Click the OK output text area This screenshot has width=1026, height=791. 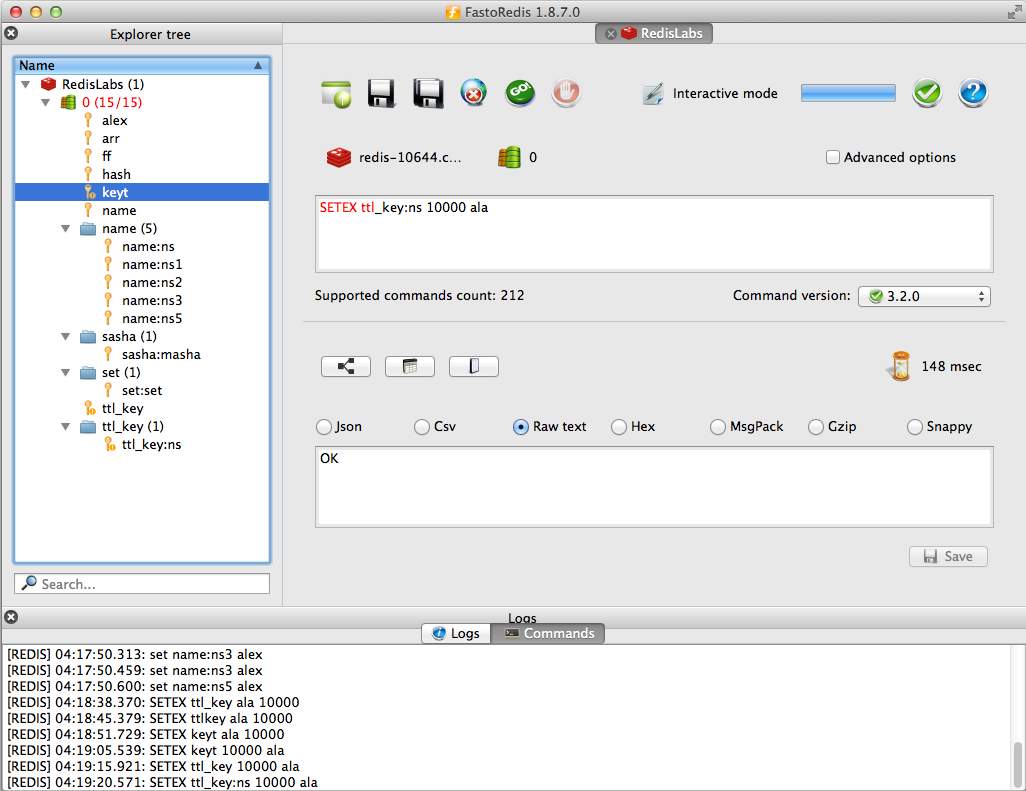click(x=654, y=487)
